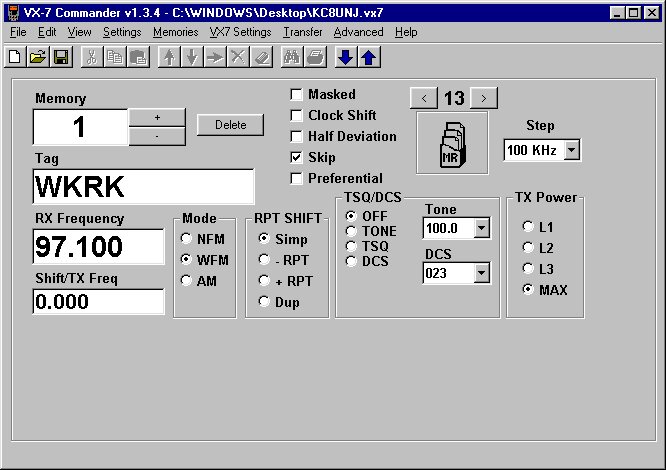Open the Transfer menu
This screenshot has height=470, width=666.
302,32
